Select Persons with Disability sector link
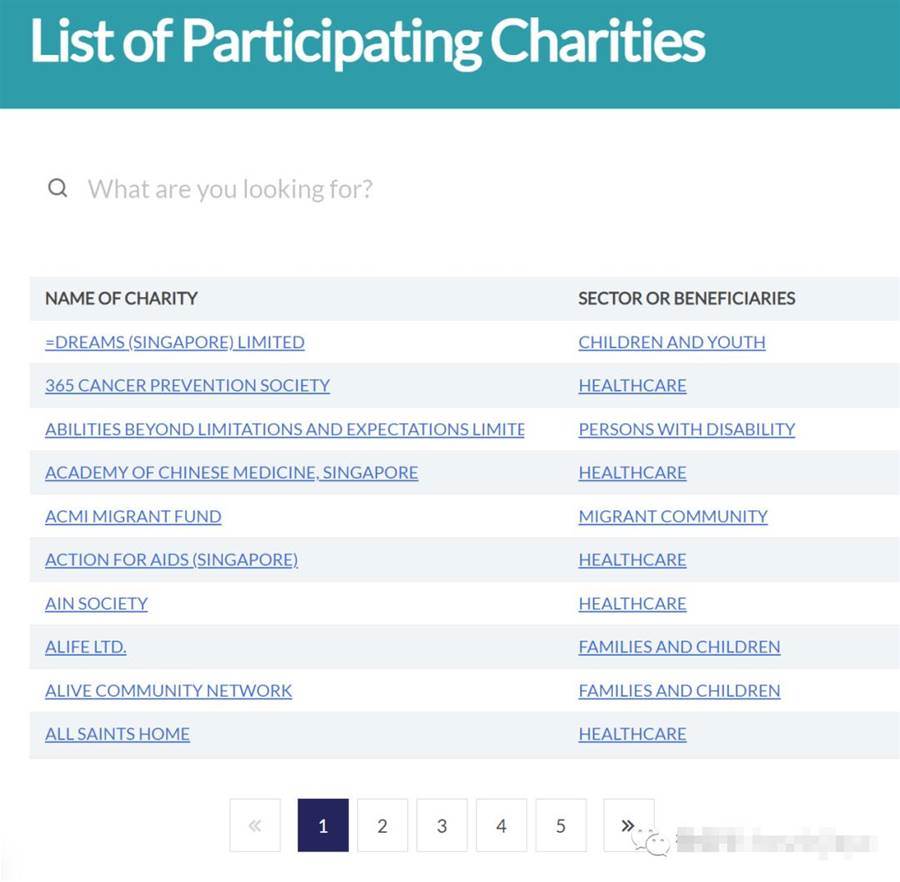This screenshot has width=900, height=882. click(686, 429)
